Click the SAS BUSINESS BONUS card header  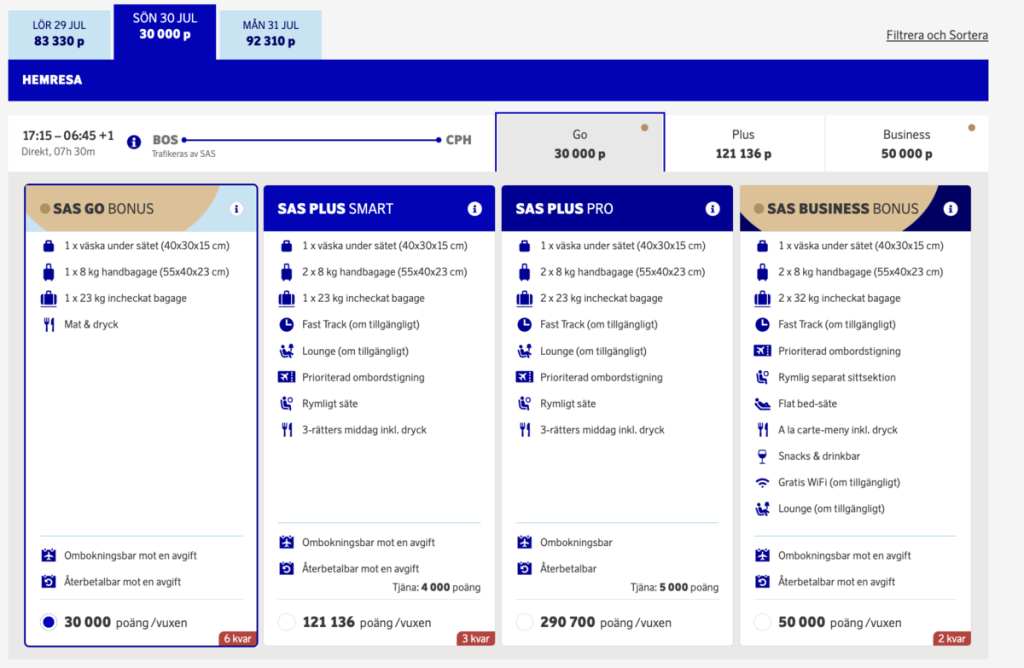coord(855,208)
